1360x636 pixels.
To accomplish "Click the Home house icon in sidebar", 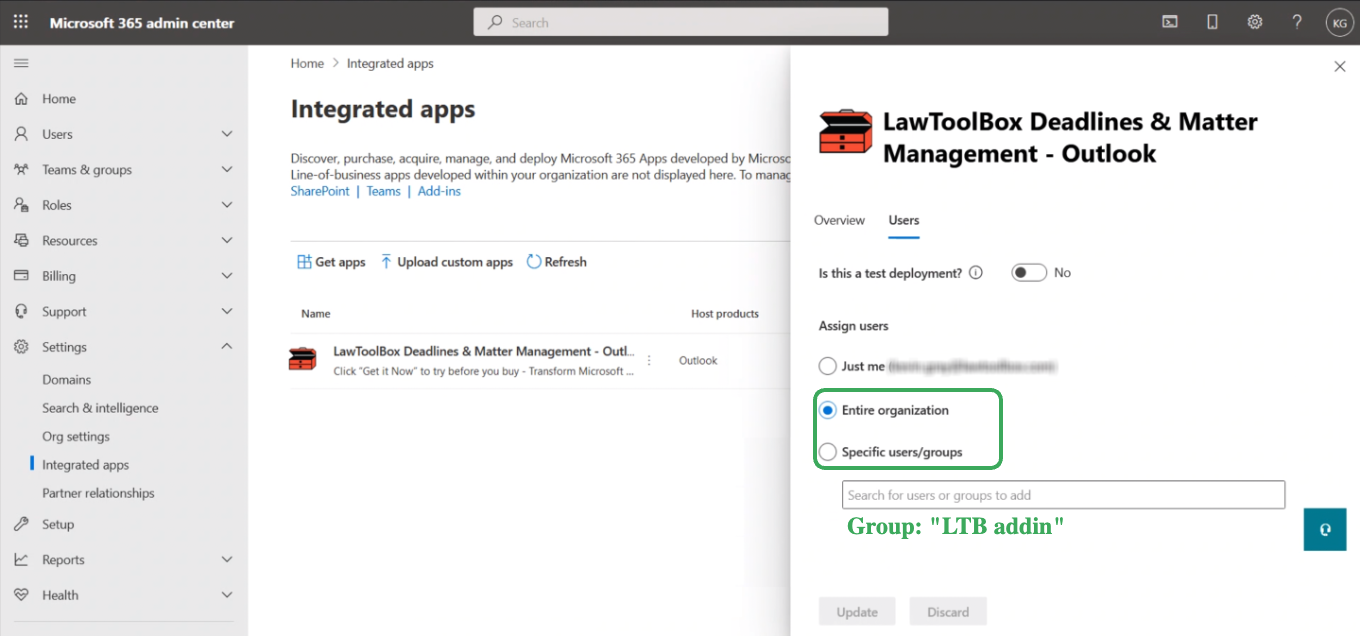I will coord(21,99).
